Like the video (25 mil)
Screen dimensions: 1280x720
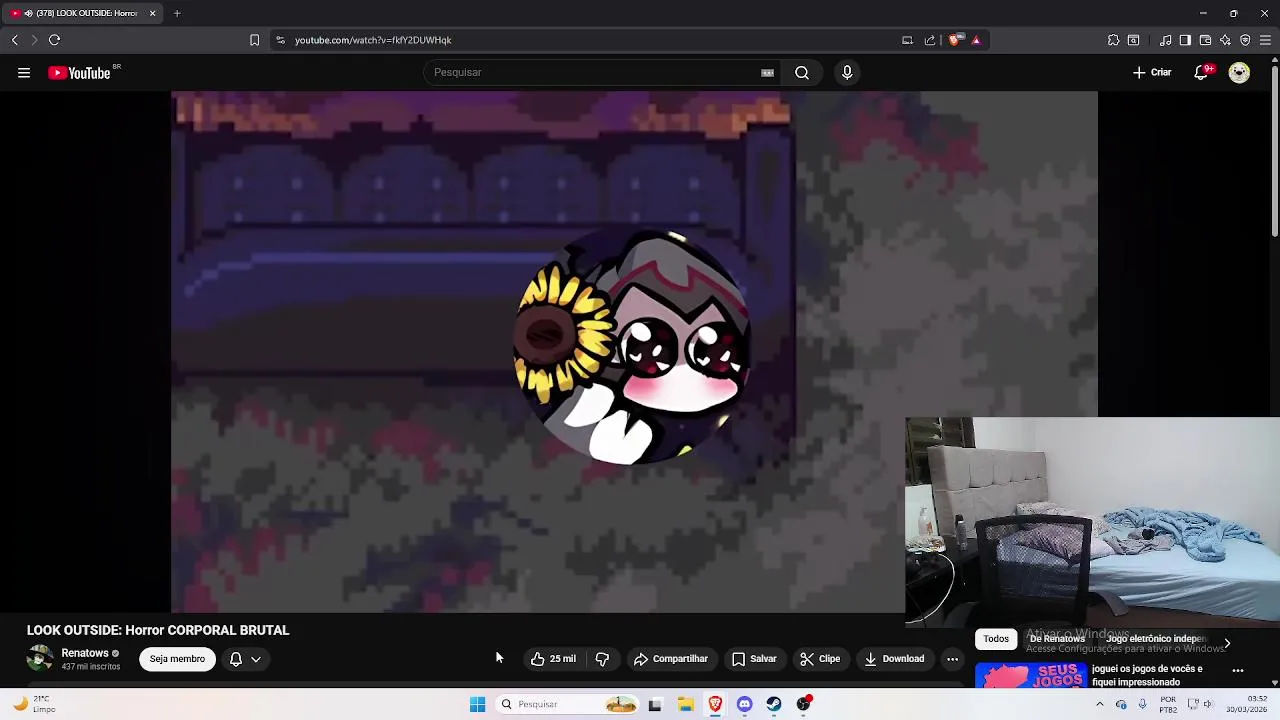click(553, 659)
